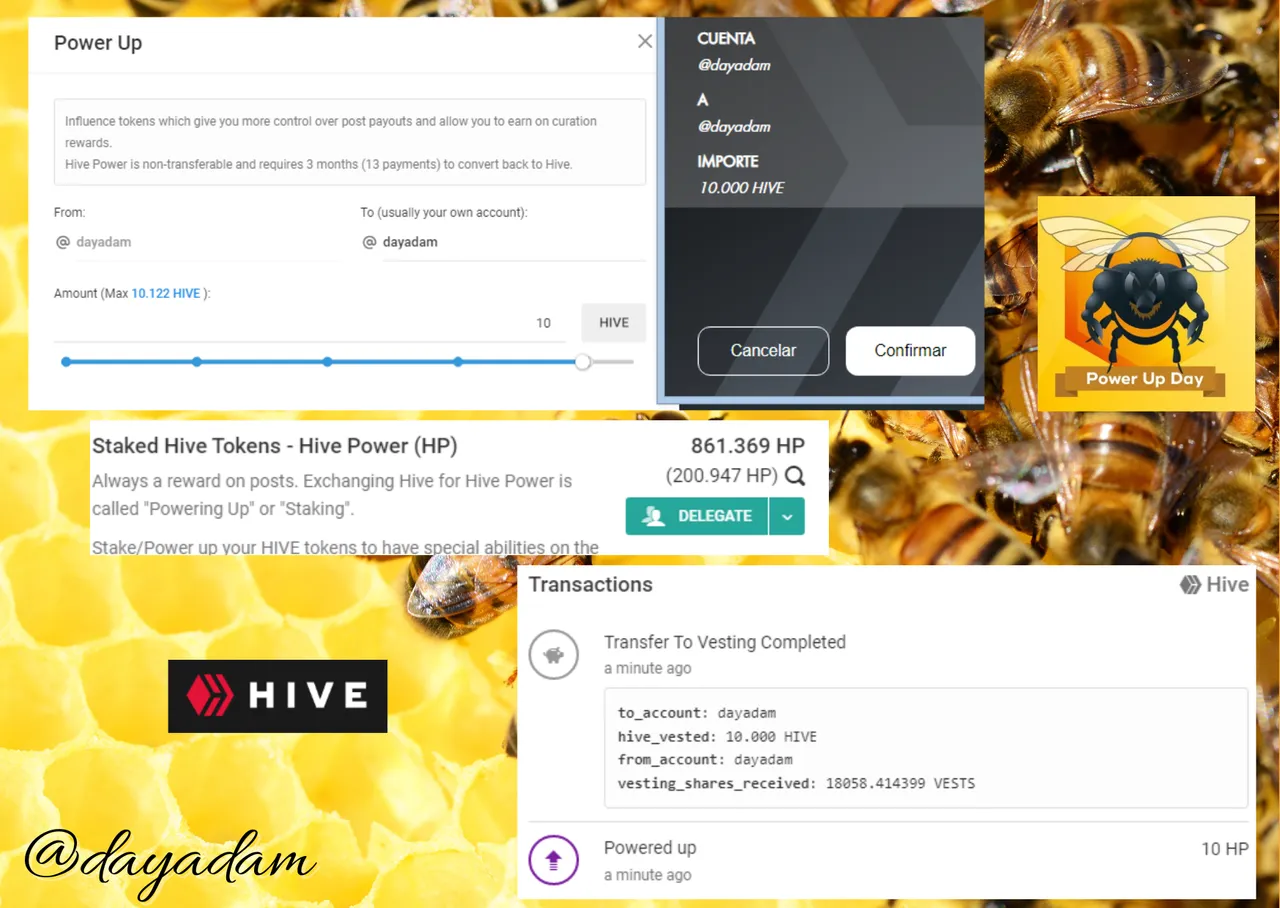This screenshot has width=1280, height=908.
Task: Click the delegate person icon
Action: pos(654,516)
